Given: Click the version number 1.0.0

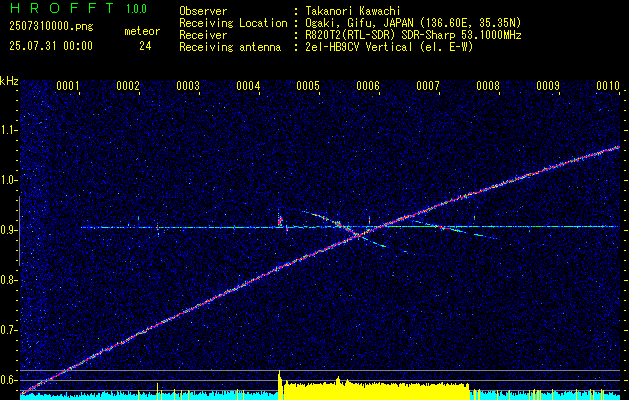Looking at the screenshot, I should click(136, 8).
